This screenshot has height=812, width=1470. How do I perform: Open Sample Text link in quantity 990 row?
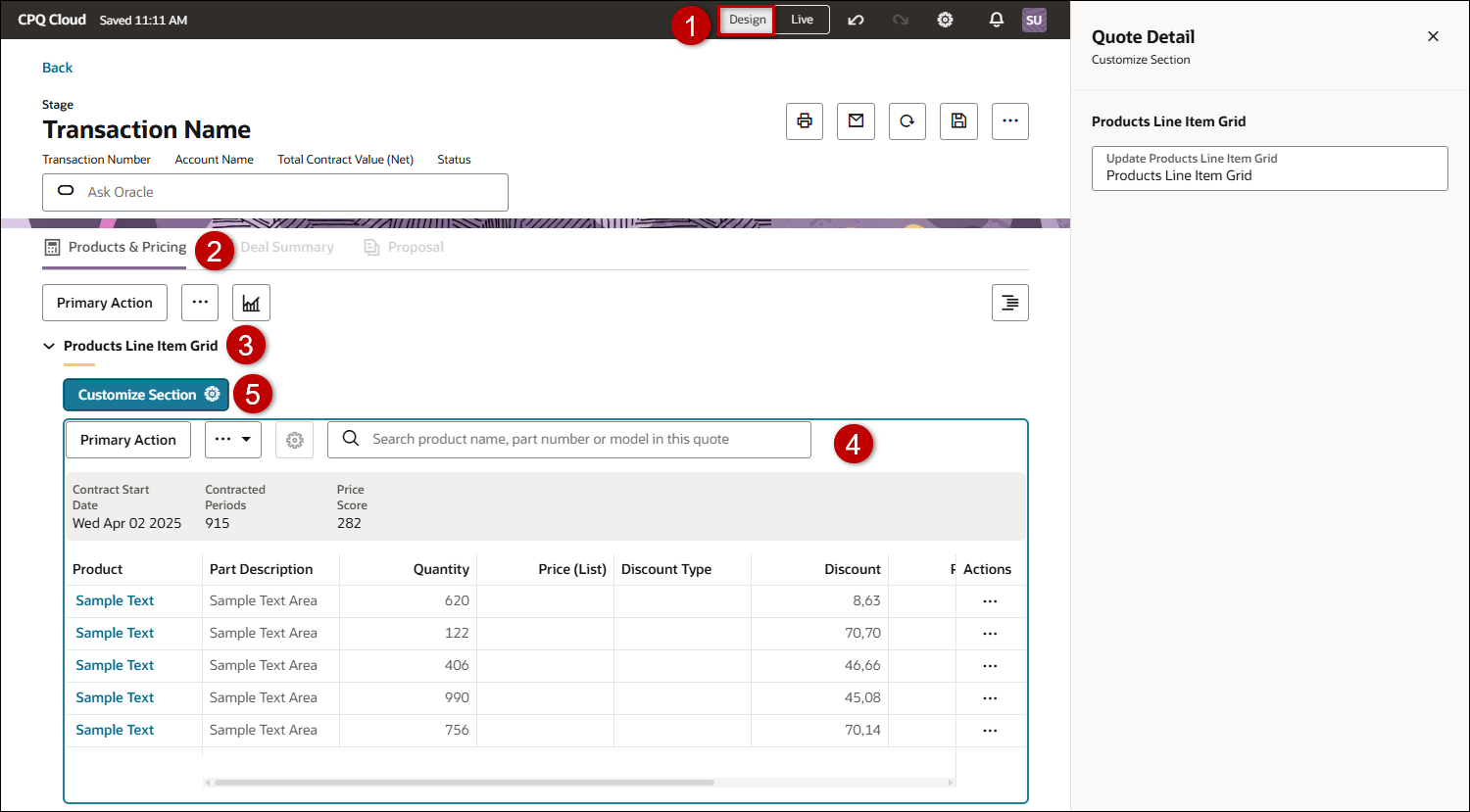115,697
